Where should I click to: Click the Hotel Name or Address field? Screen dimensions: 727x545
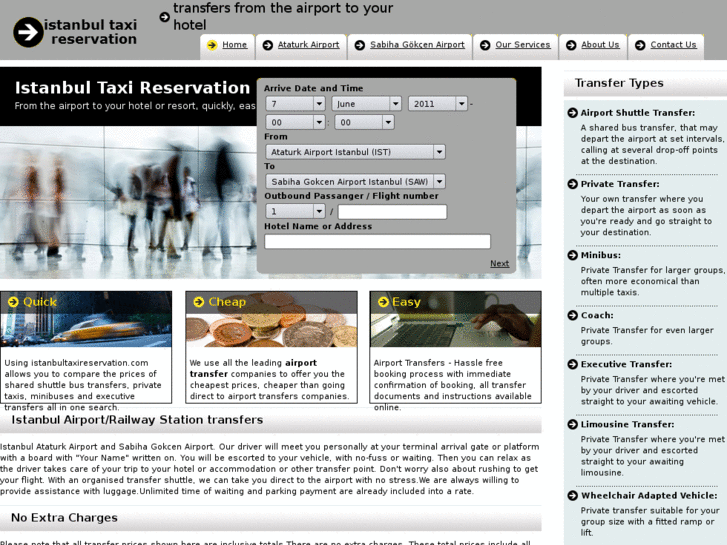coord(377,241)
